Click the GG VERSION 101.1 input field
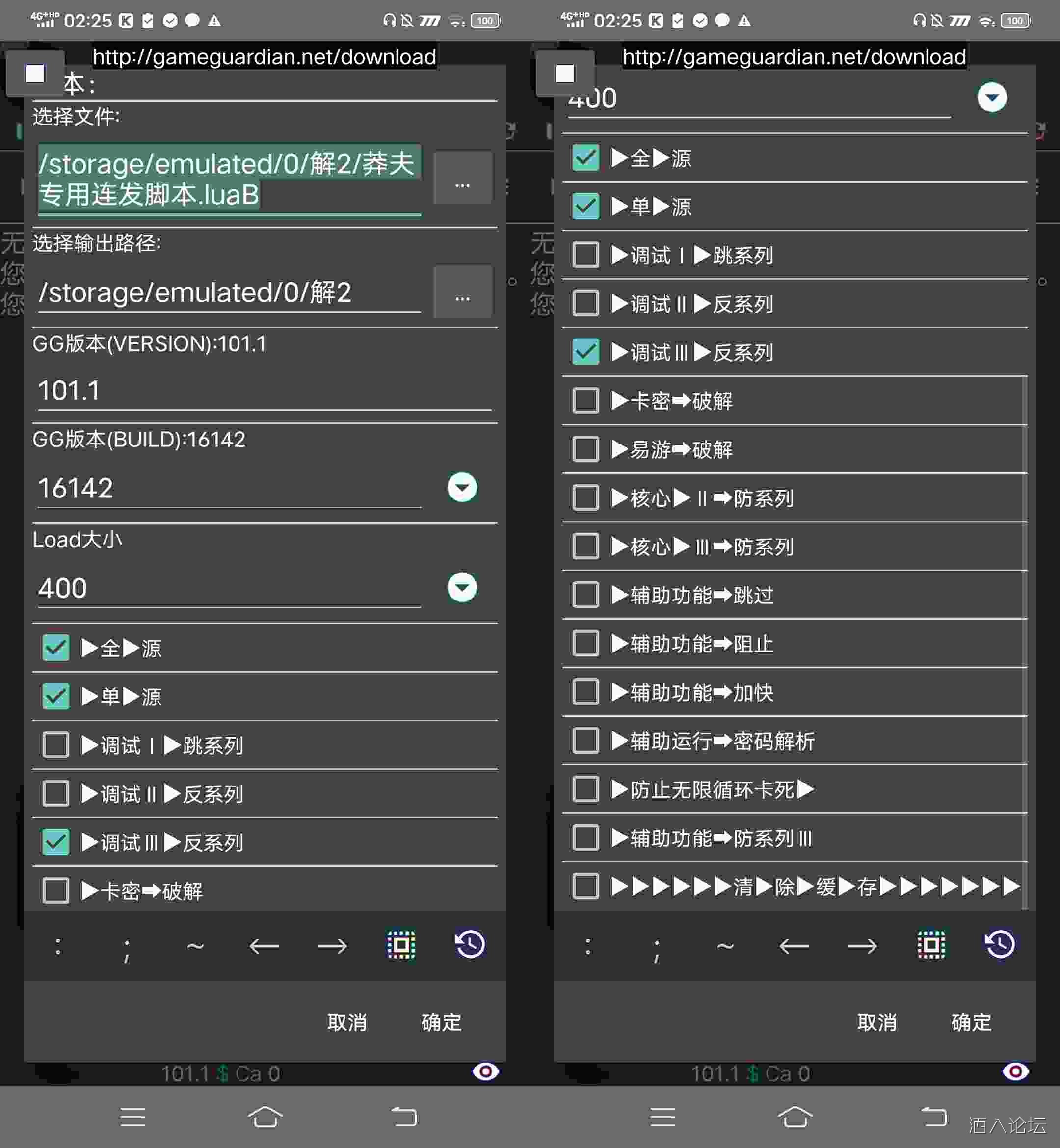 pyautogui.click(x=264, y=391)
